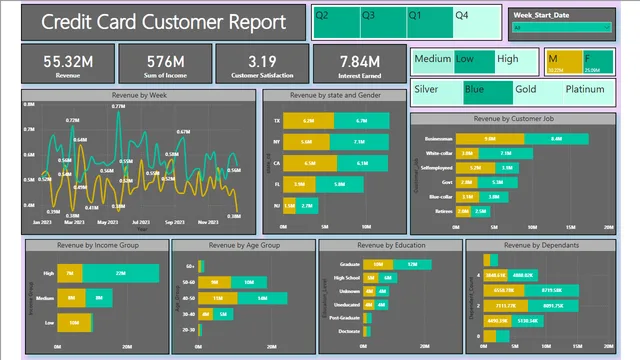Click the Jul 2023 axis label

tap(141, 222)
